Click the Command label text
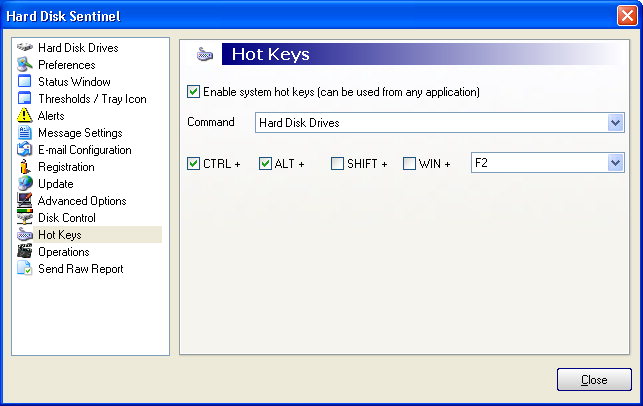The height and width of the screenshot is (406, 643). click(211, 122)
